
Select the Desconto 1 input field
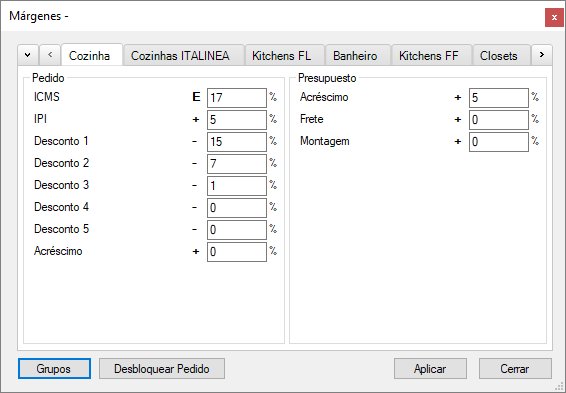237,142
